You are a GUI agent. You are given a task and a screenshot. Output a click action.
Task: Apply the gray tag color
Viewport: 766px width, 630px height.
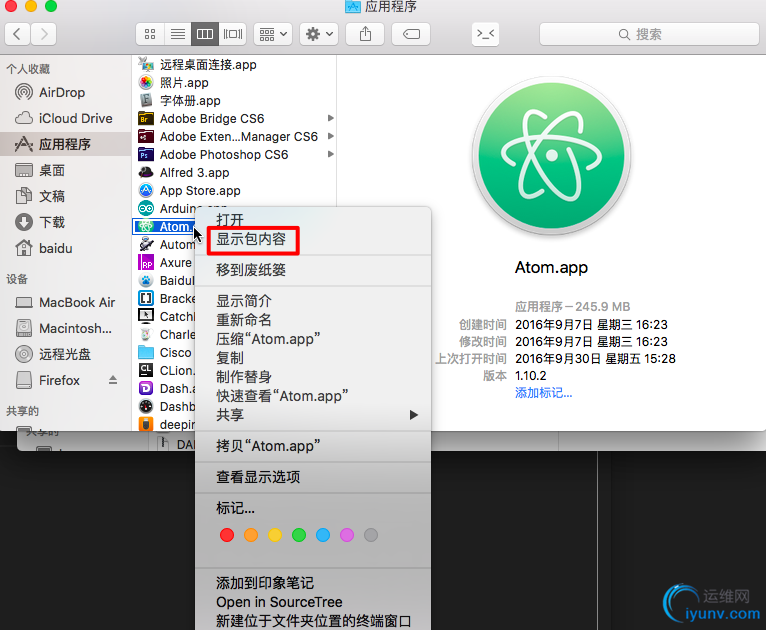pyautogui.click(x=371, y=535)
